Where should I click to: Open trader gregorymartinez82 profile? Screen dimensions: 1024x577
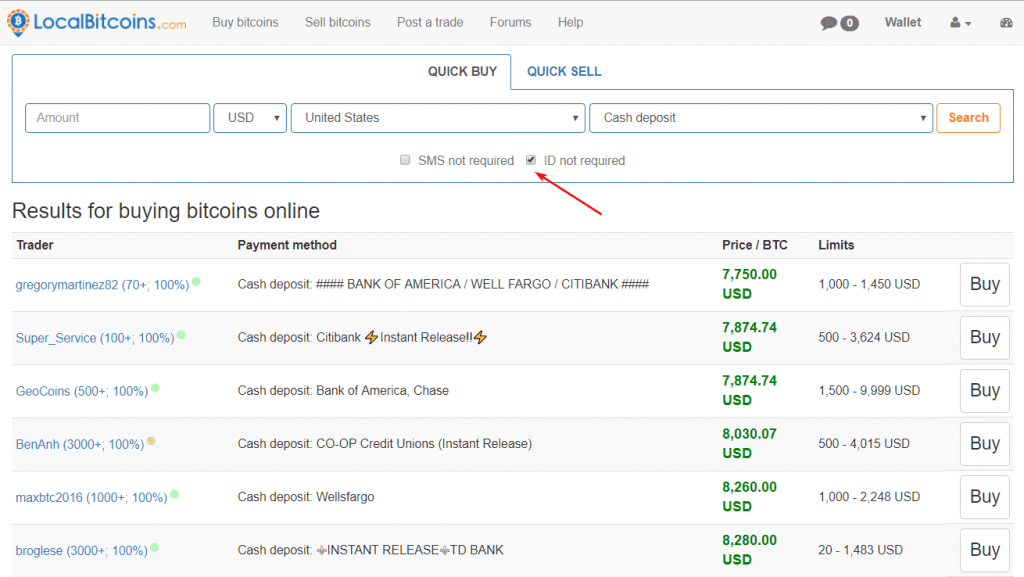[x=103, y=285]
